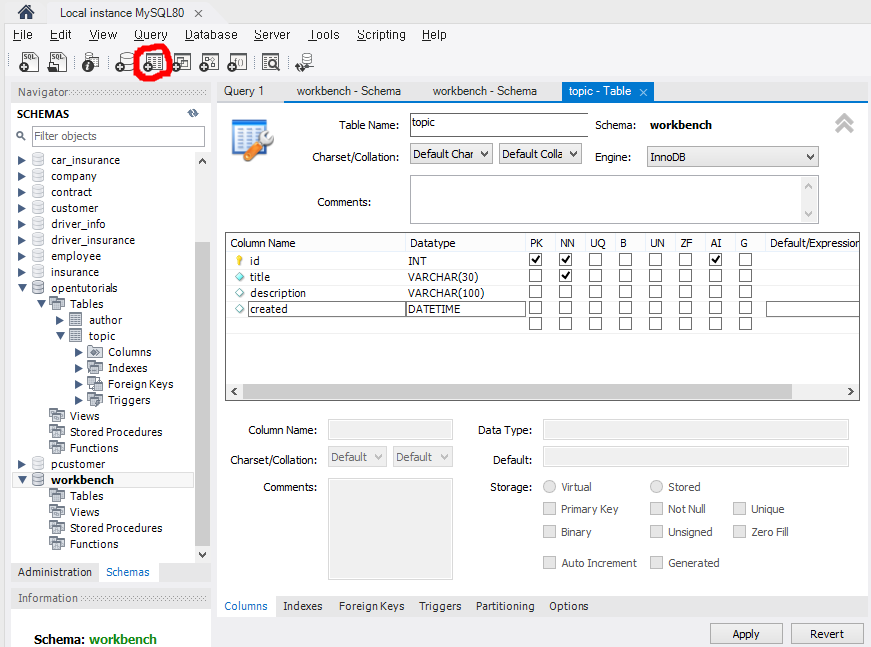Open the Default Collation dropdown for the table
The height and width of the screenshot is (647, 871).
point(540,154)
